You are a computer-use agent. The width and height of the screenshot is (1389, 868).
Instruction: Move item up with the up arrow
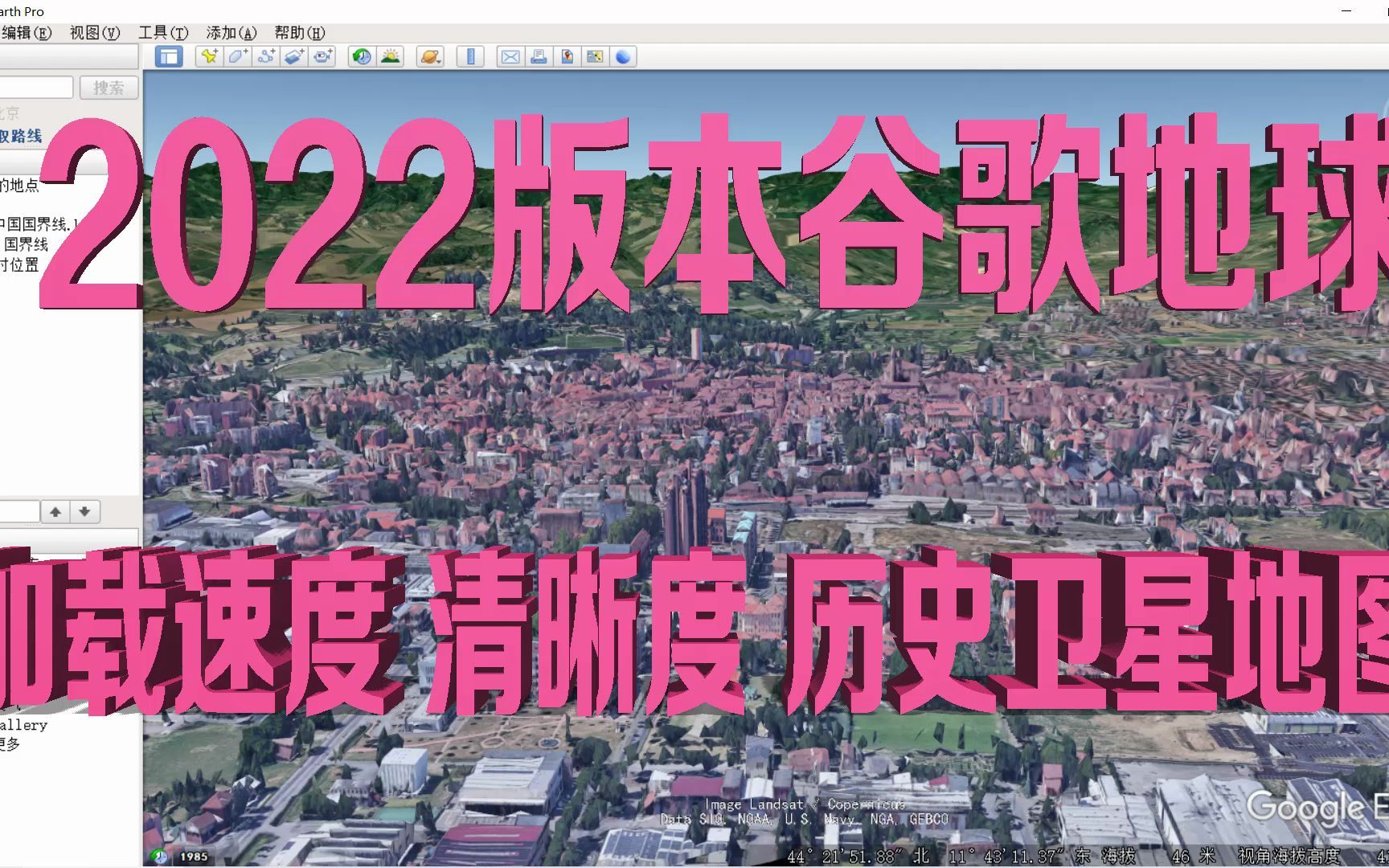click(55, 511)
